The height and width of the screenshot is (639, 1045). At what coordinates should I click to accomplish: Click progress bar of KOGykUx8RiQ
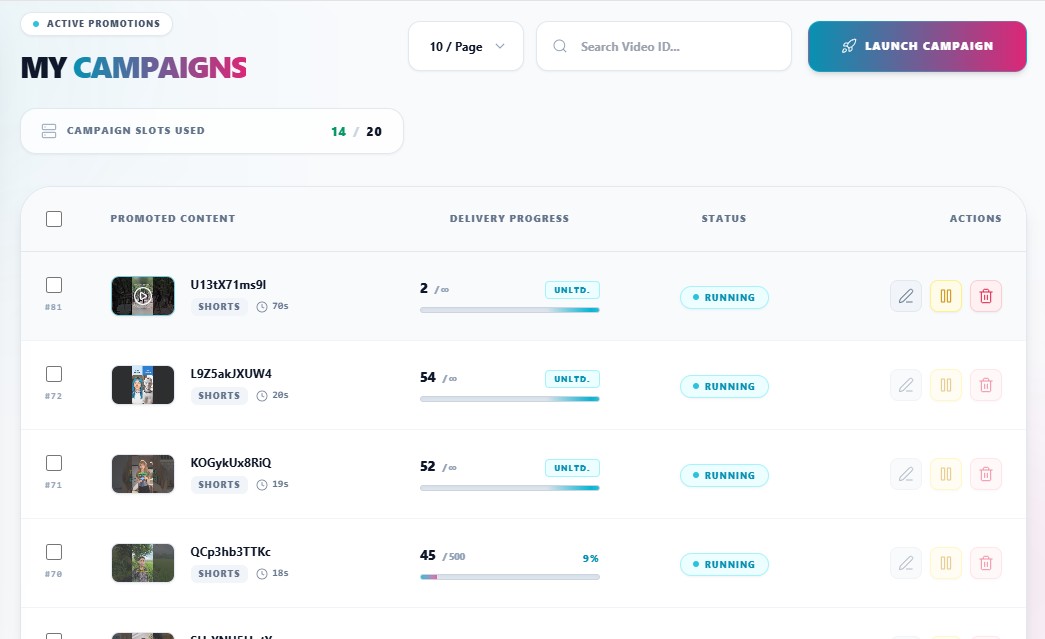(x=510, y=488)
